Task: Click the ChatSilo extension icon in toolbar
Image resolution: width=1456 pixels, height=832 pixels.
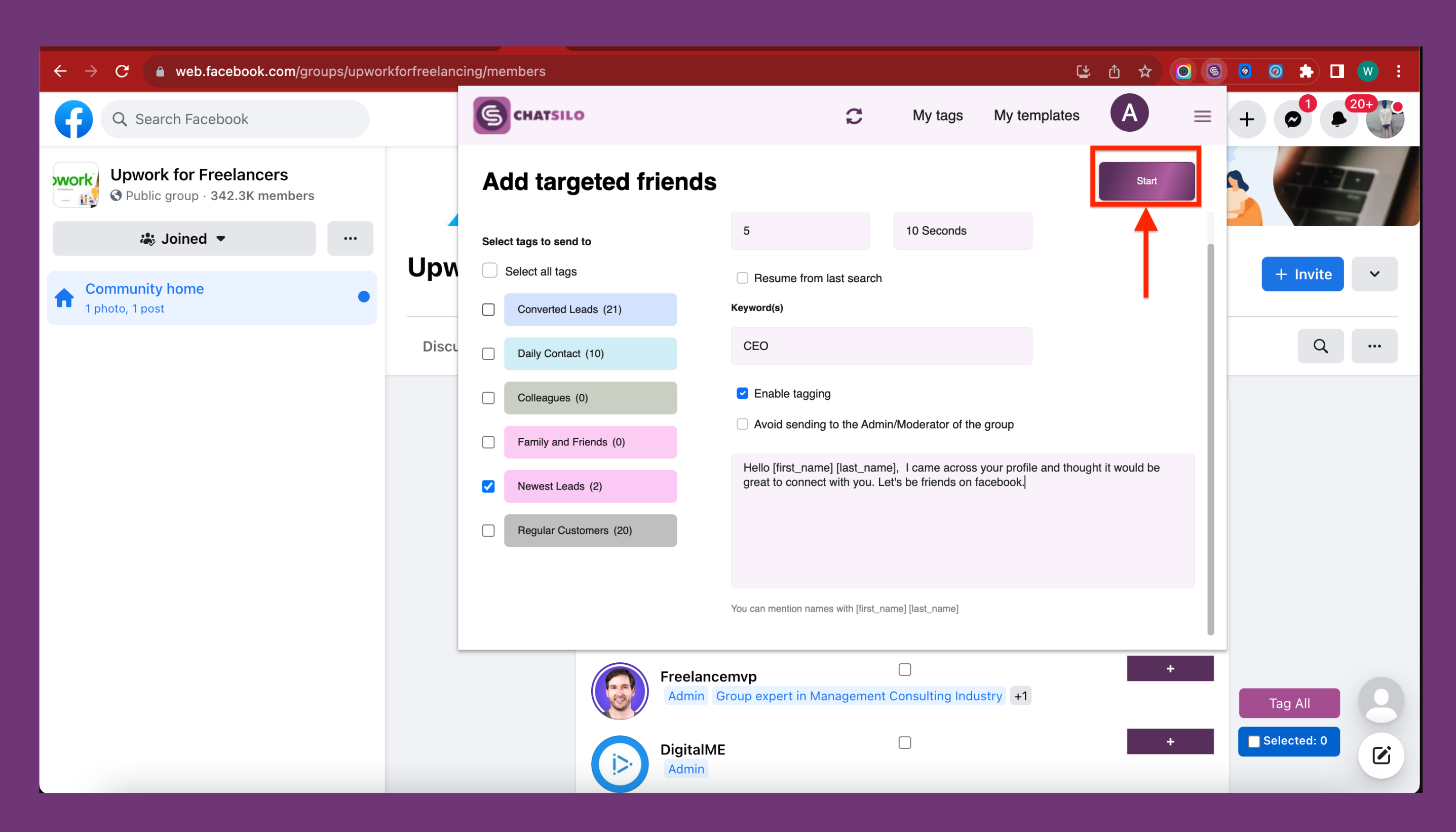Action: (x=1214, y=71)
